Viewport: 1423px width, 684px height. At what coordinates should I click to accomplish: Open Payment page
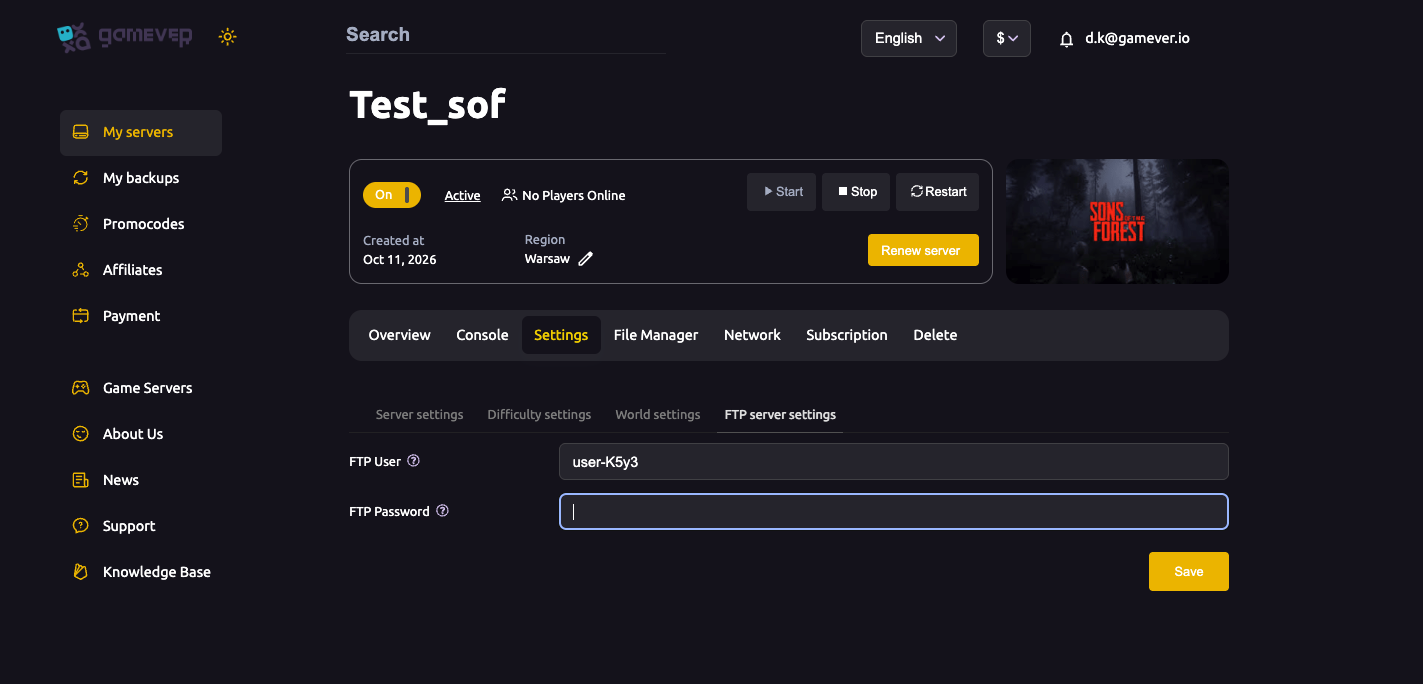(131, 316)
